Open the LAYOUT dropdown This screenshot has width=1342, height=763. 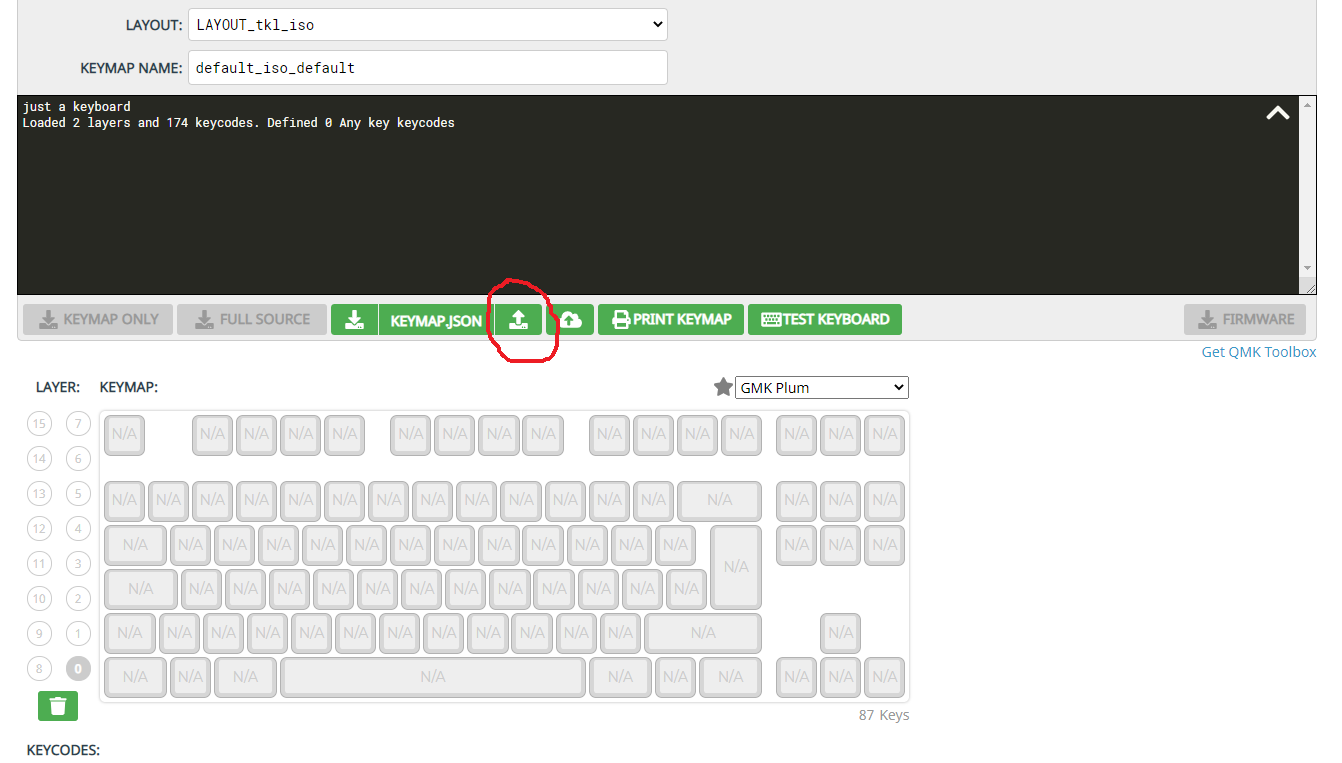click(427, 24)
